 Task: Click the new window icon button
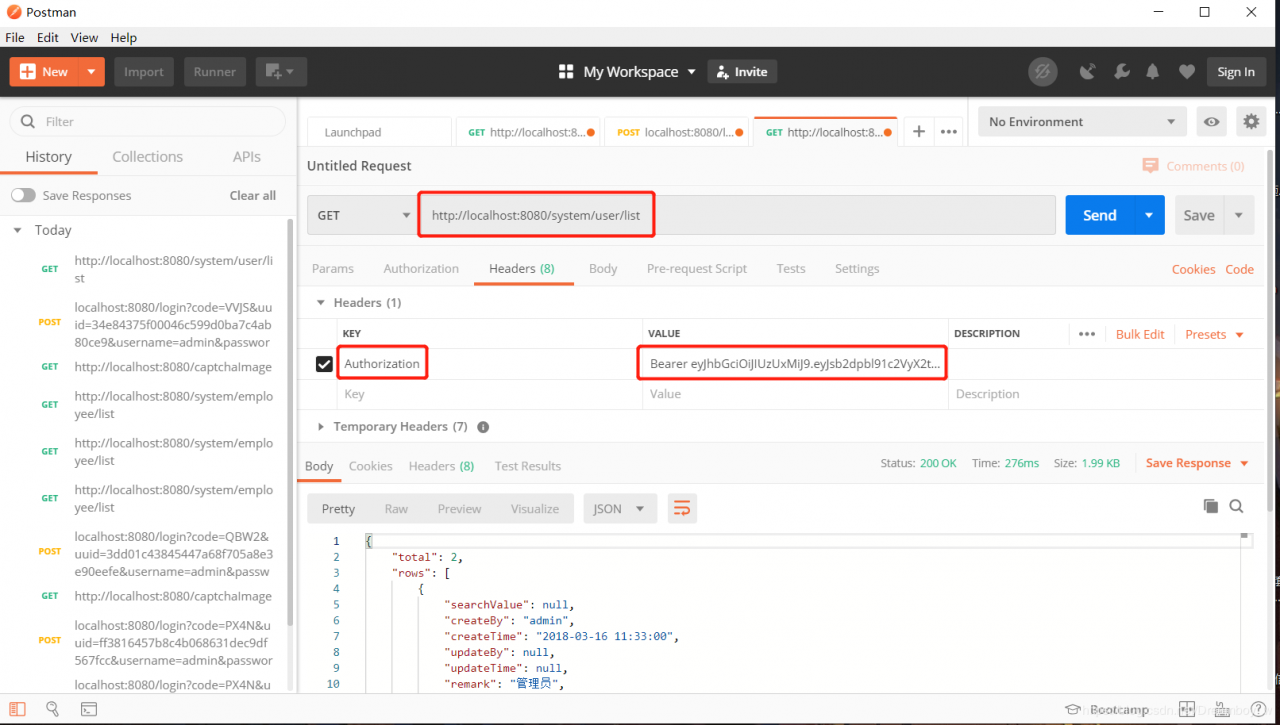point(281,72)
